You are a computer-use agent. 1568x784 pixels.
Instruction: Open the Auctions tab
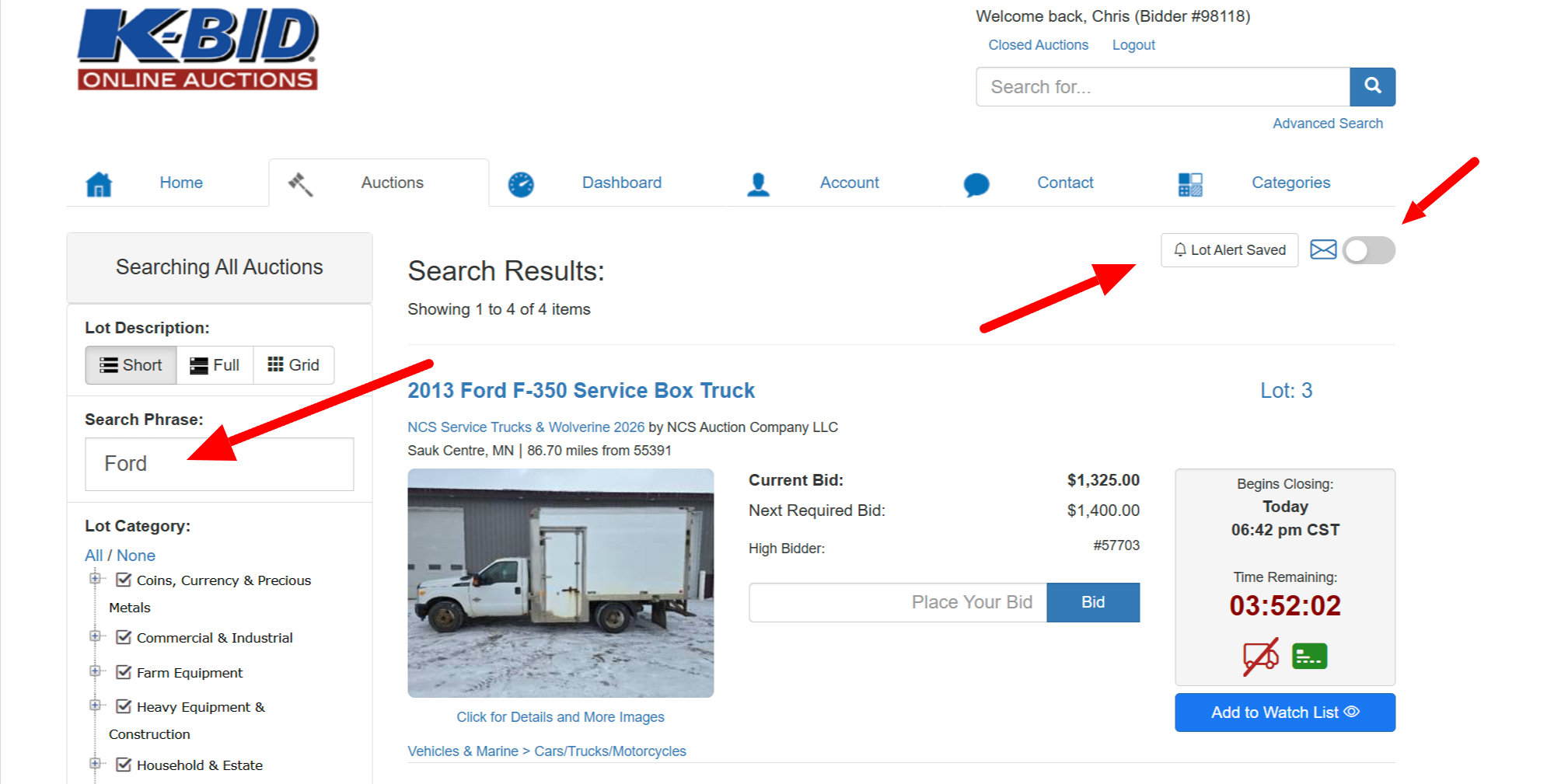[x=379, y=183]
